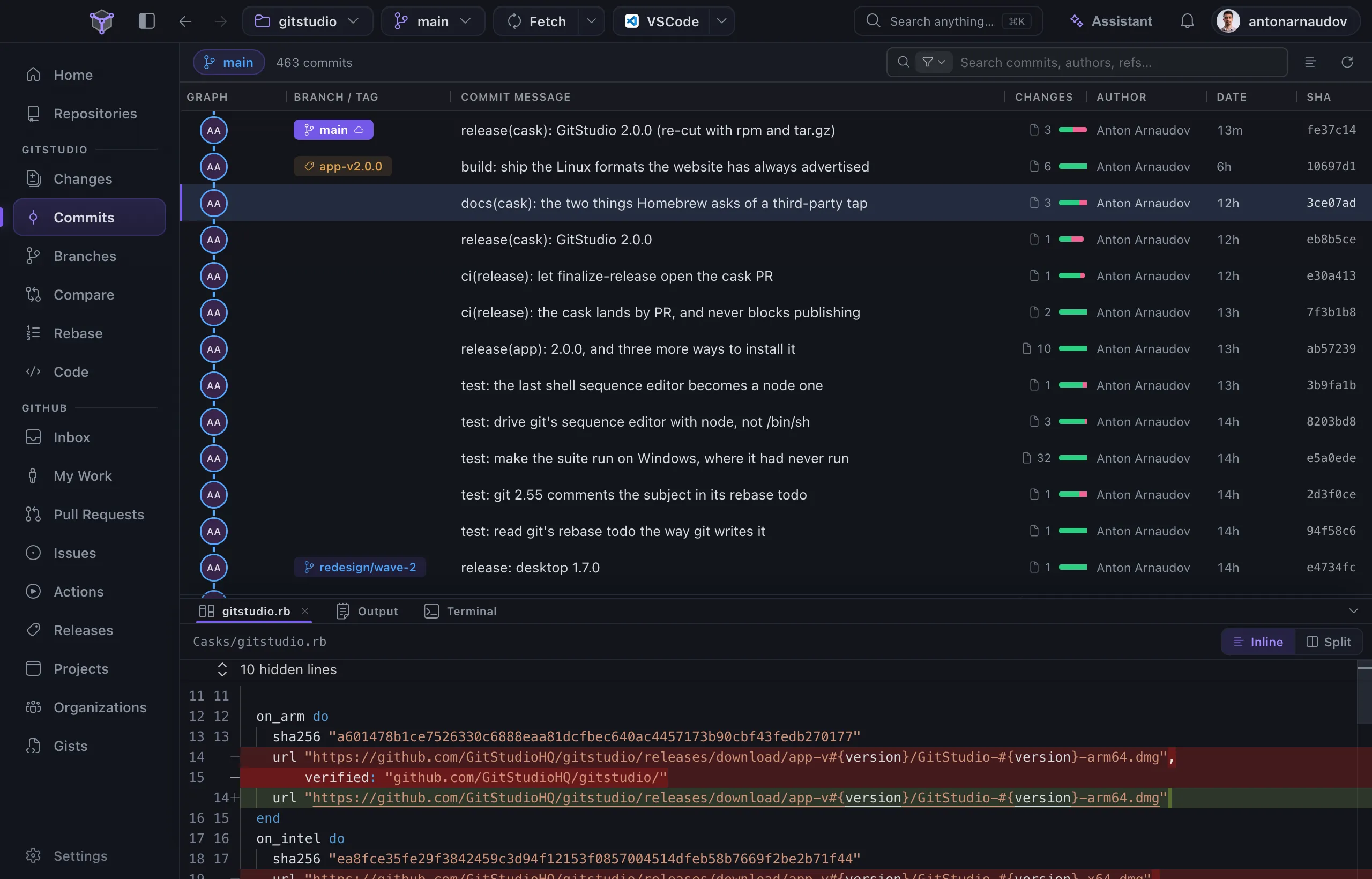The image size is (1372, 879).
Task: Click the commit search magnifier icon
Action: [903, 62]
